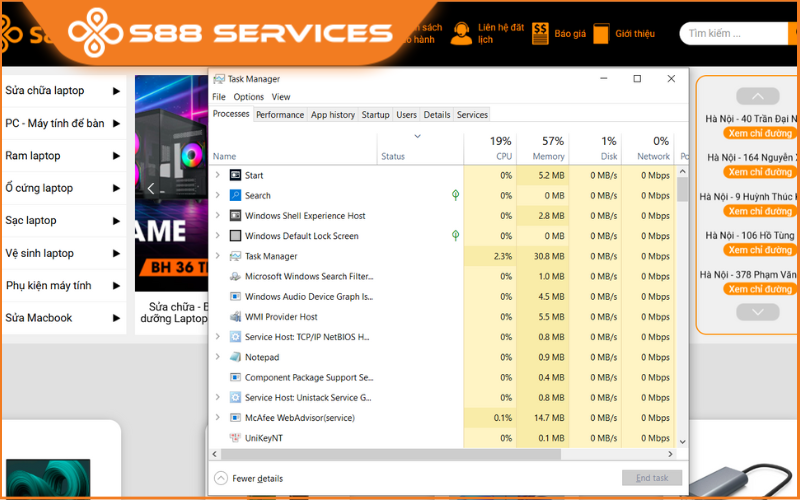Click the Search process magnifier icon
The width and height of the screenshot is (800, 500).
point(235,195)
